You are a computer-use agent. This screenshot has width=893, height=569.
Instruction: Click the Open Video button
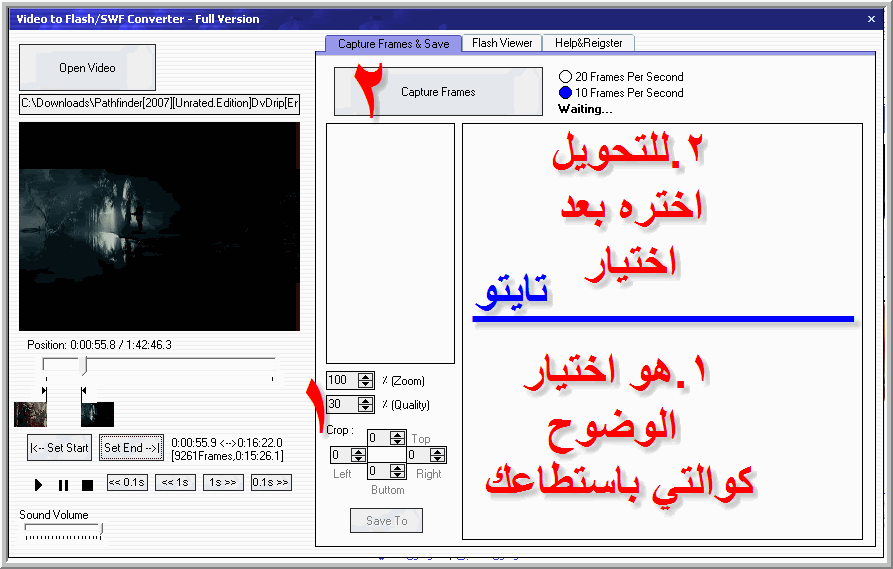[87, 68]
